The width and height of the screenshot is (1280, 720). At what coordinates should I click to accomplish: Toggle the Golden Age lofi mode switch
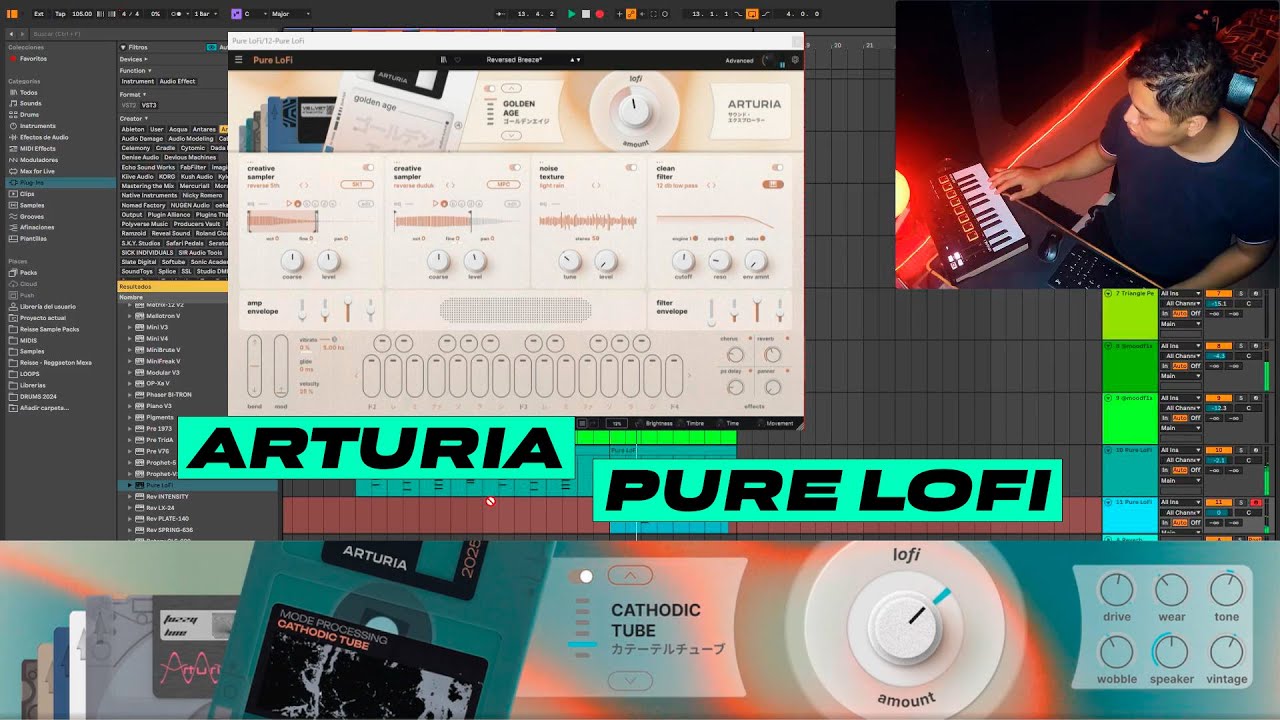pos(490,89)
